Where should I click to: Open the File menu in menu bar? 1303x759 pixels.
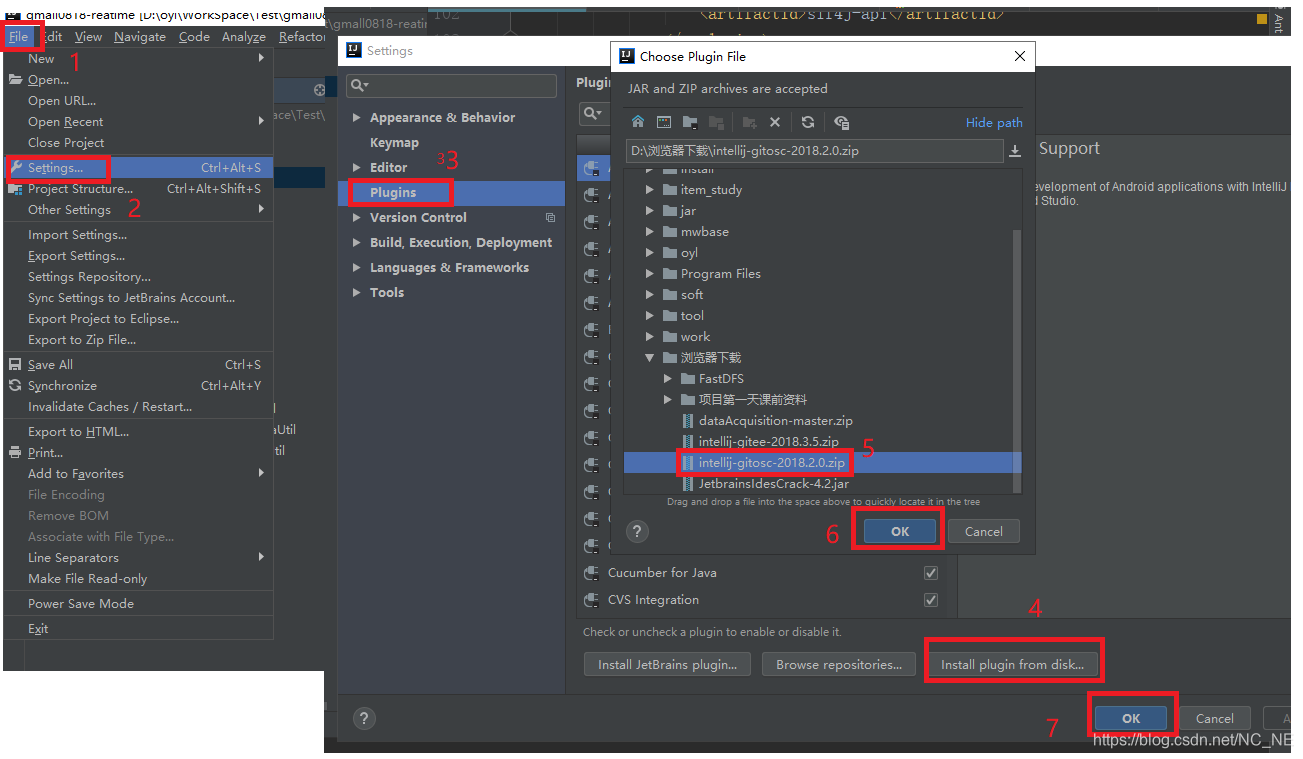19,37
